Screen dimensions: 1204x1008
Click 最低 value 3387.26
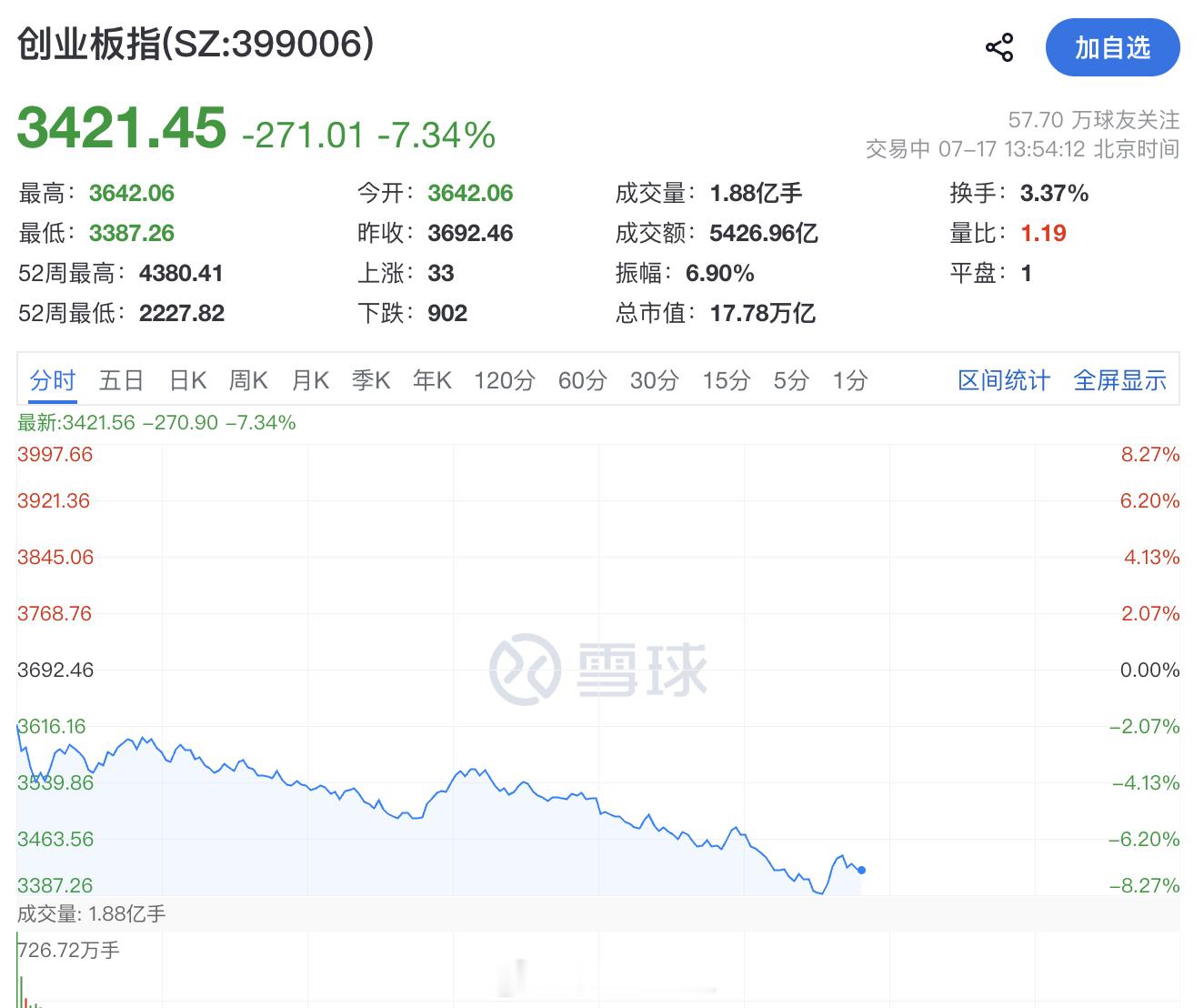132,233
